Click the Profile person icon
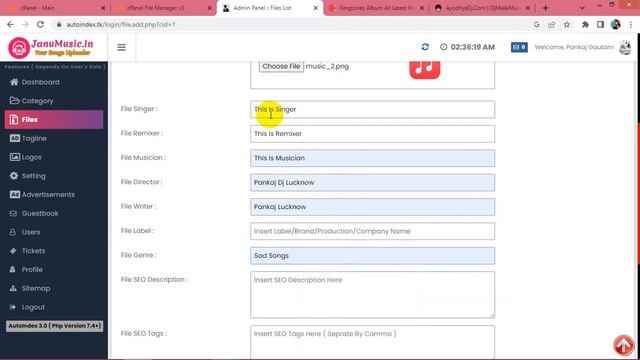 click(x=13, y=269)
